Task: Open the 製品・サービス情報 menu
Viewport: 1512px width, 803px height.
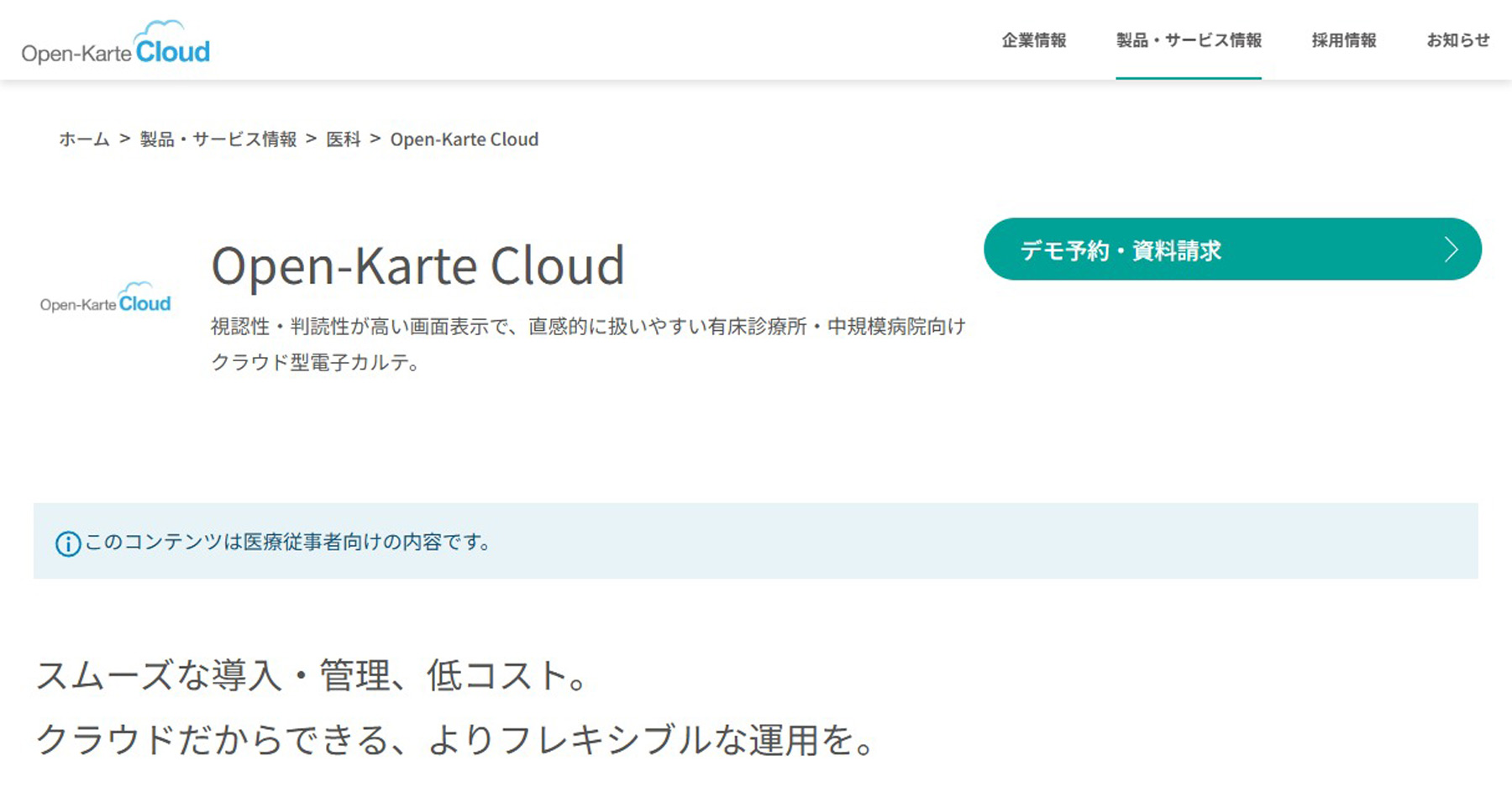Action: click(1189, 40)
